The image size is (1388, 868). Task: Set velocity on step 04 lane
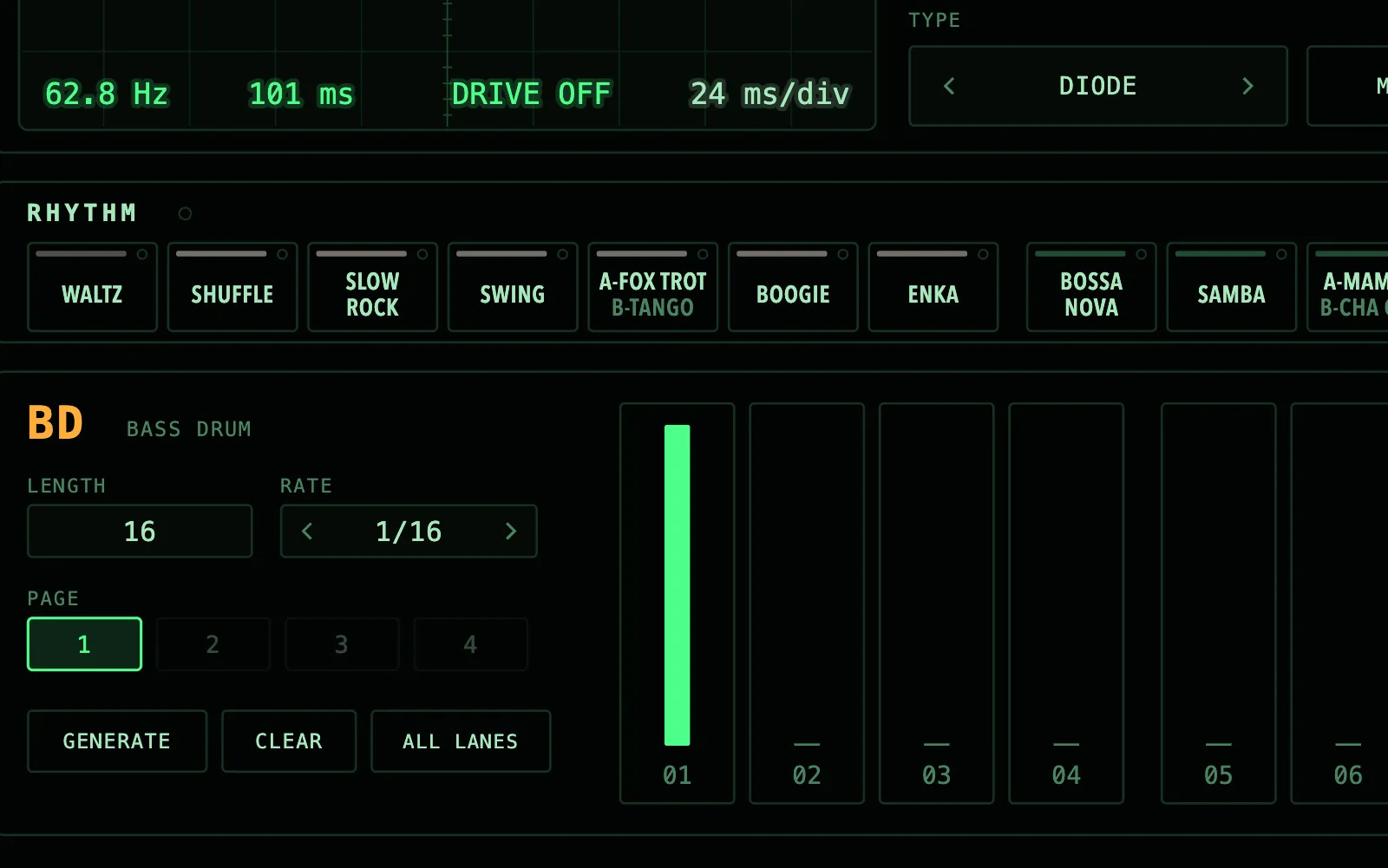click(x=1066, y=603)
